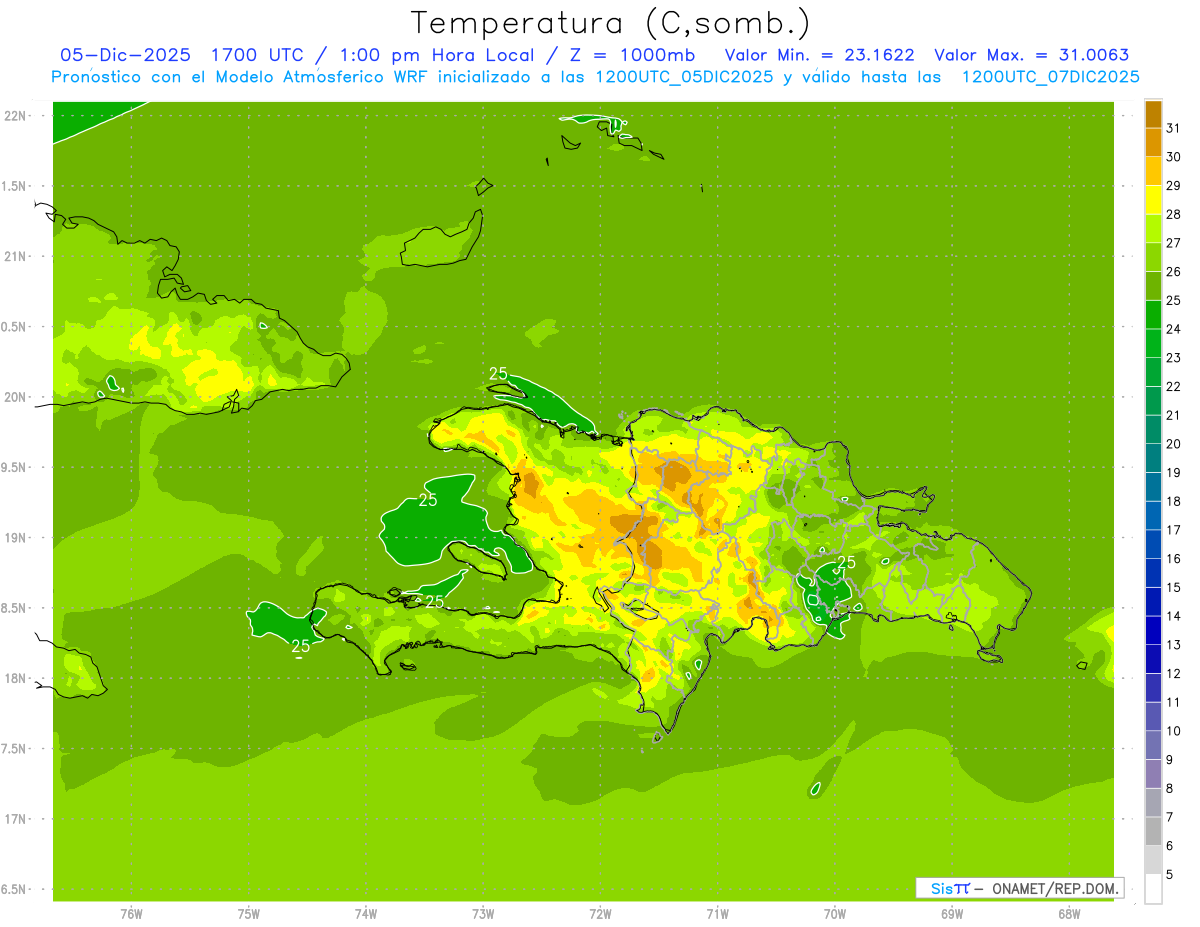Click the '75W' longitude label
The width and height of the screenshot is (1200, 927).
(249, 913)
